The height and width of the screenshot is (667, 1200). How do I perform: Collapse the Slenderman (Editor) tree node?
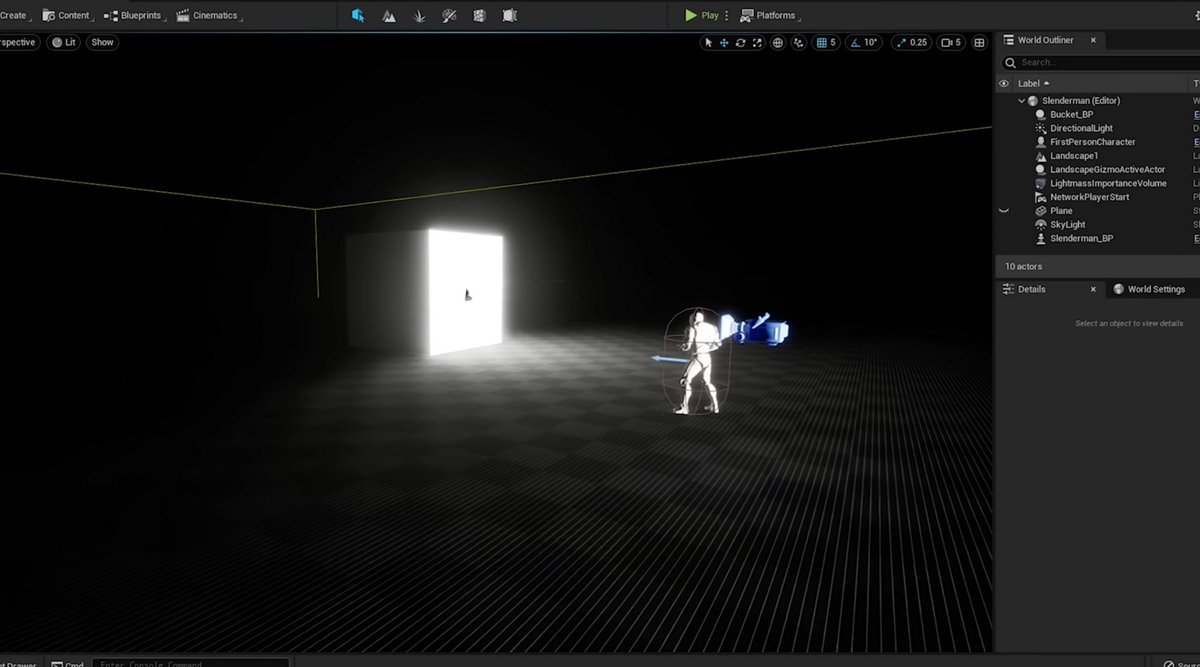1021,100
